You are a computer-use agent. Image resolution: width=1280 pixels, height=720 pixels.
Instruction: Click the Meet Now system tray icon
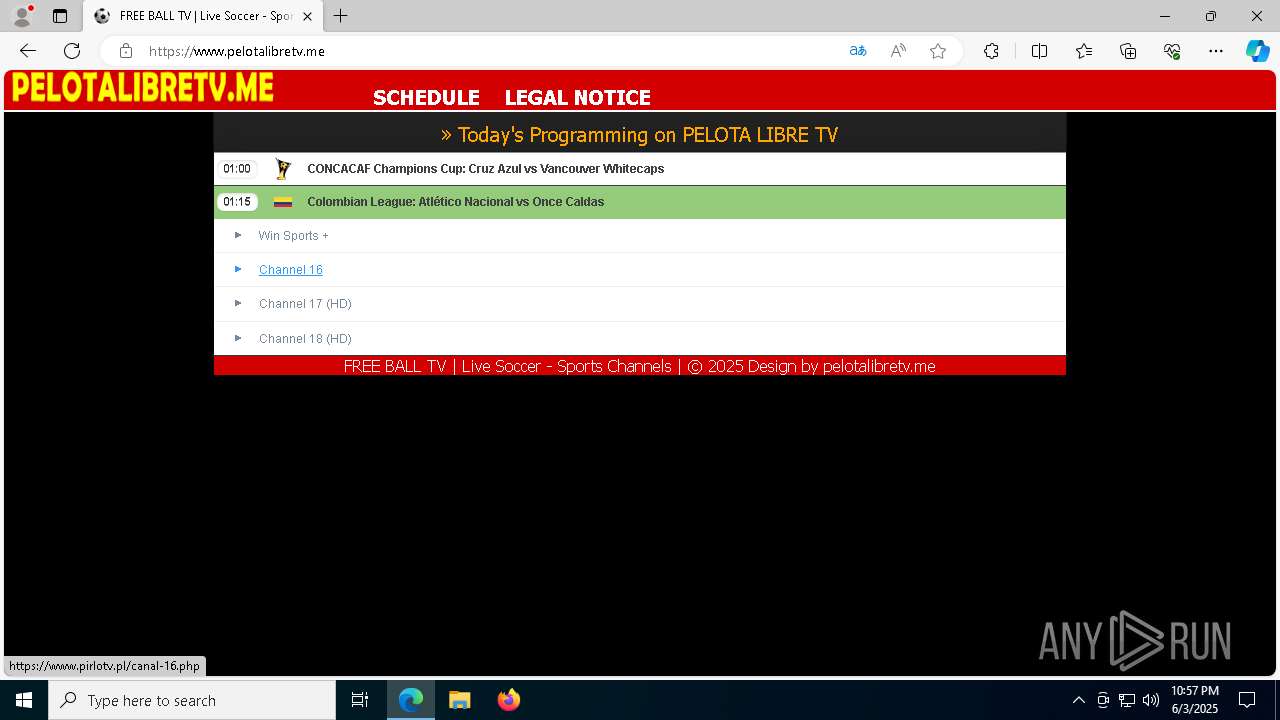(x=1103, y=700)
